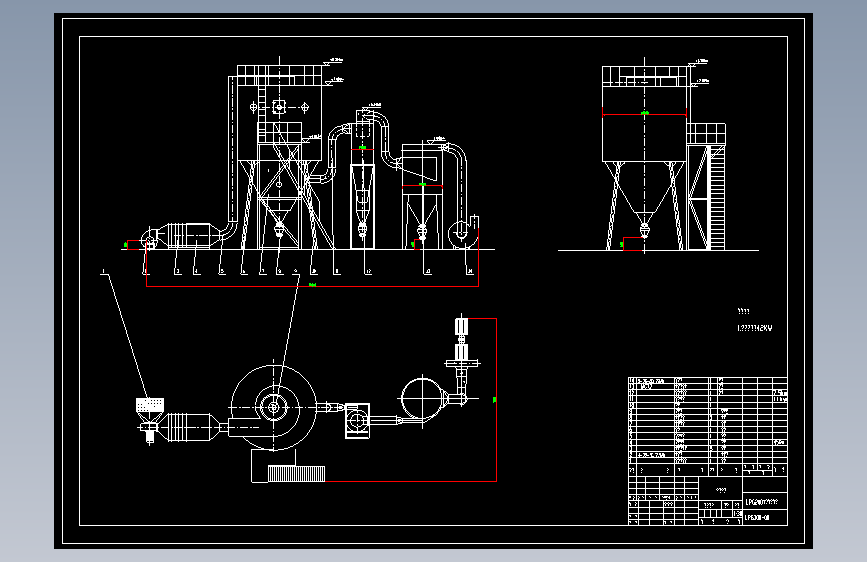This screenshot has width=867, height=562.
Task: Click the discharge valve under the elevation tower cone
Action: (279, 229)
